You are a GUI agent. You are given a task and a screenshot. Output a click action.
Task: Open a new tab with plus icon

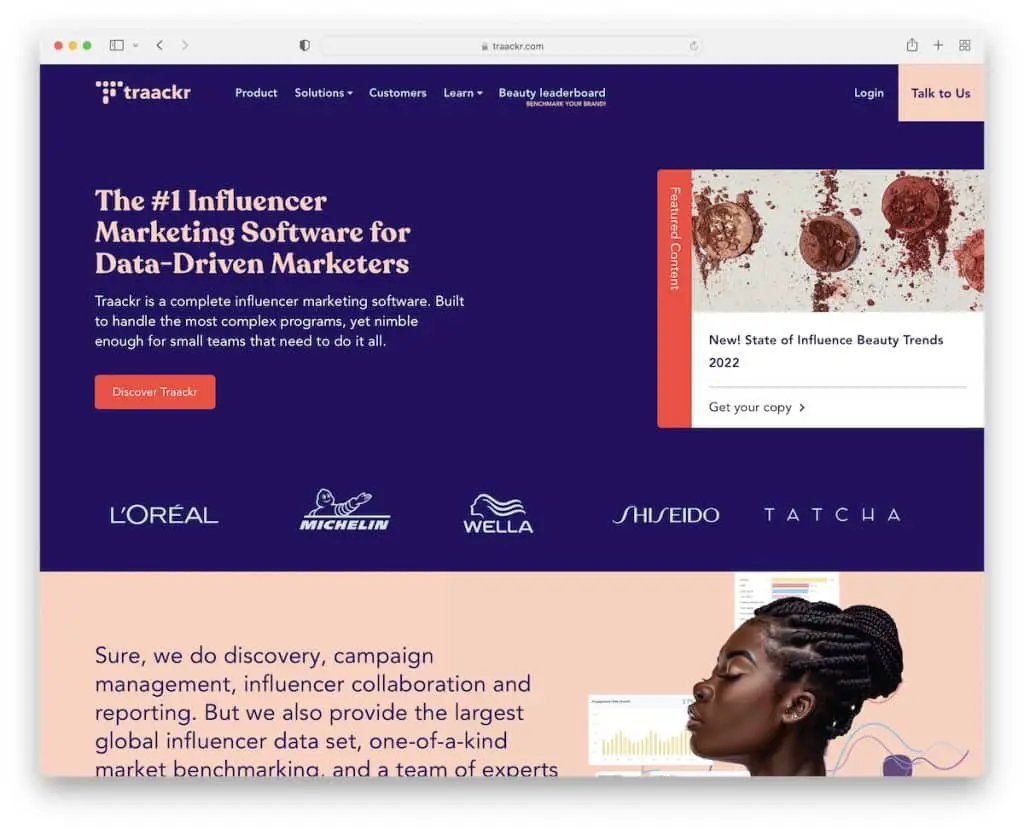[938, 45]
